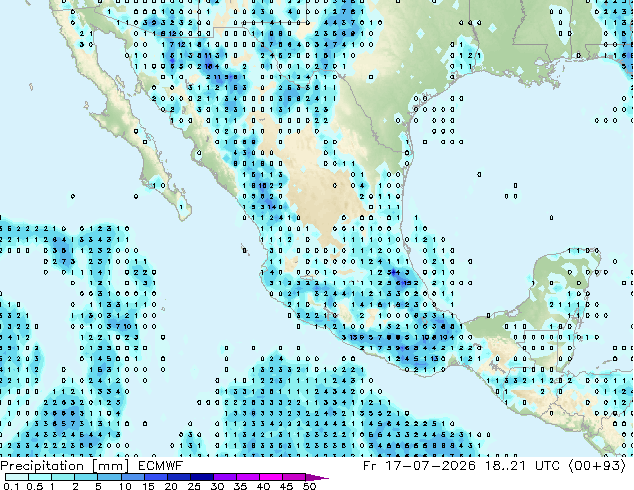Click the legend value '40'
The width and height of the screenshot is (634, 490).
pos(263,486)
